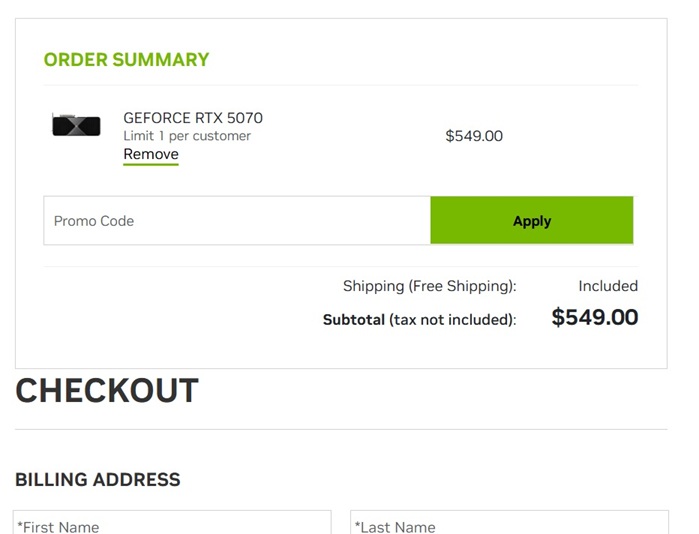Image resolution: width=699 pixels, height=534 pixels.
Task: Click the tax not included text
Action: (452, 320)
